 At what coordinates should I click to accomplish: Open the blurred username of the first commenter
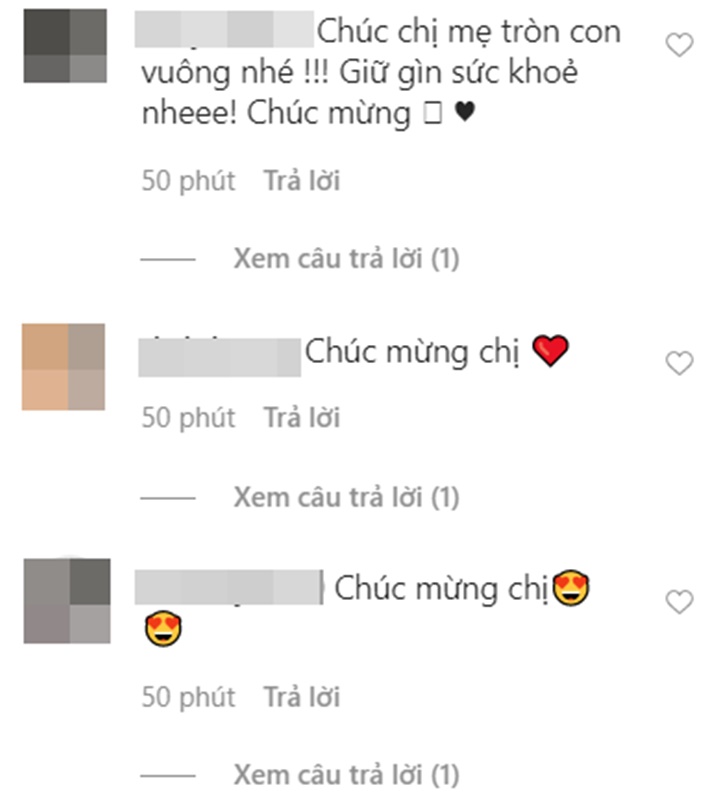224,30
